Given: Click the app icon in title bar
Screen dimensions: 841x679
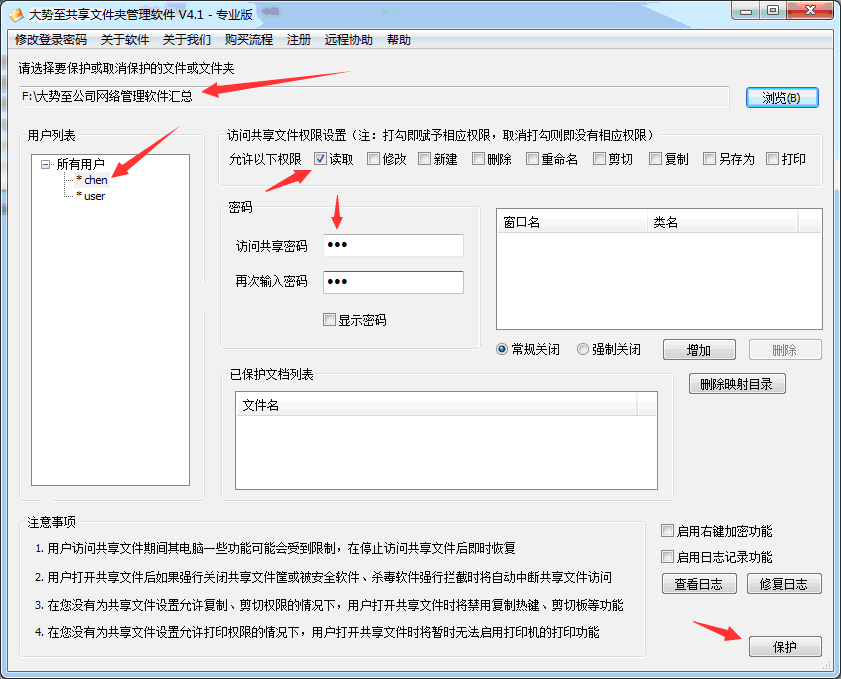Looking at the screenshot, I should [x=16, y=13].
